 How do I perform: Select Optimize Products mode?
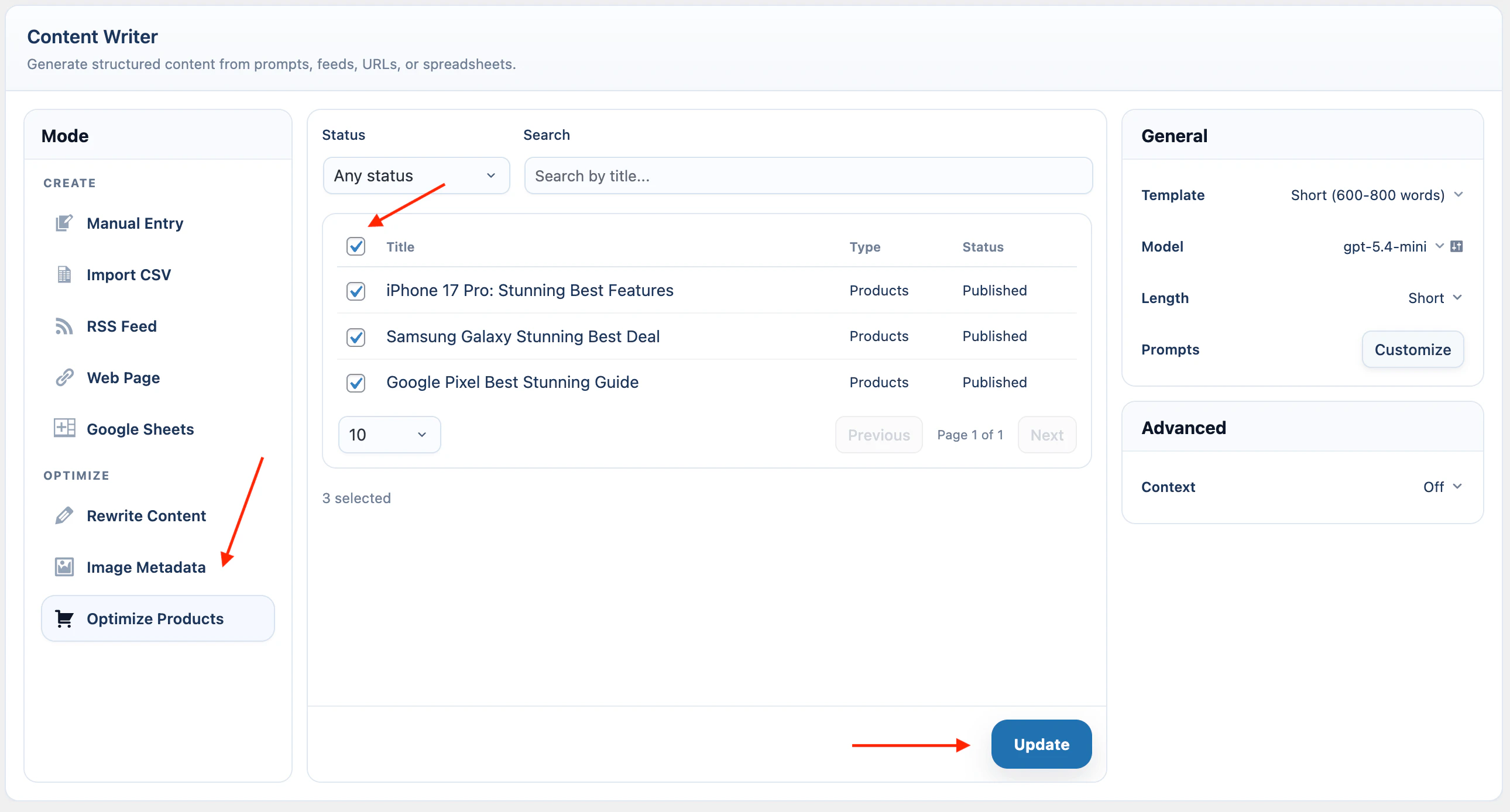[x=157, y=619]
